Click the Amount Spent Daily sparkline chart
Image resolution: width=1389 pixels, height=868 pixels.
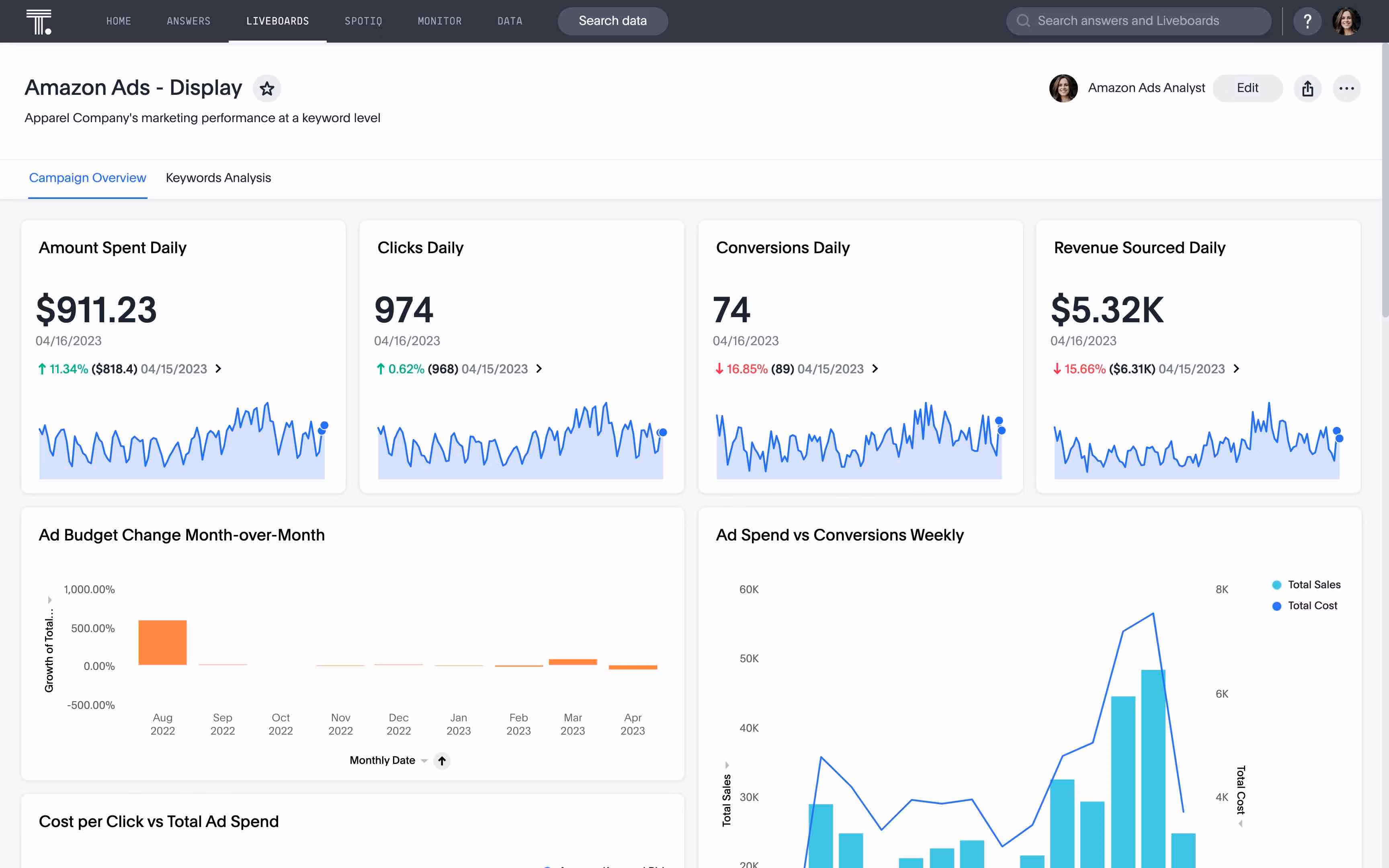coord(182,440)
